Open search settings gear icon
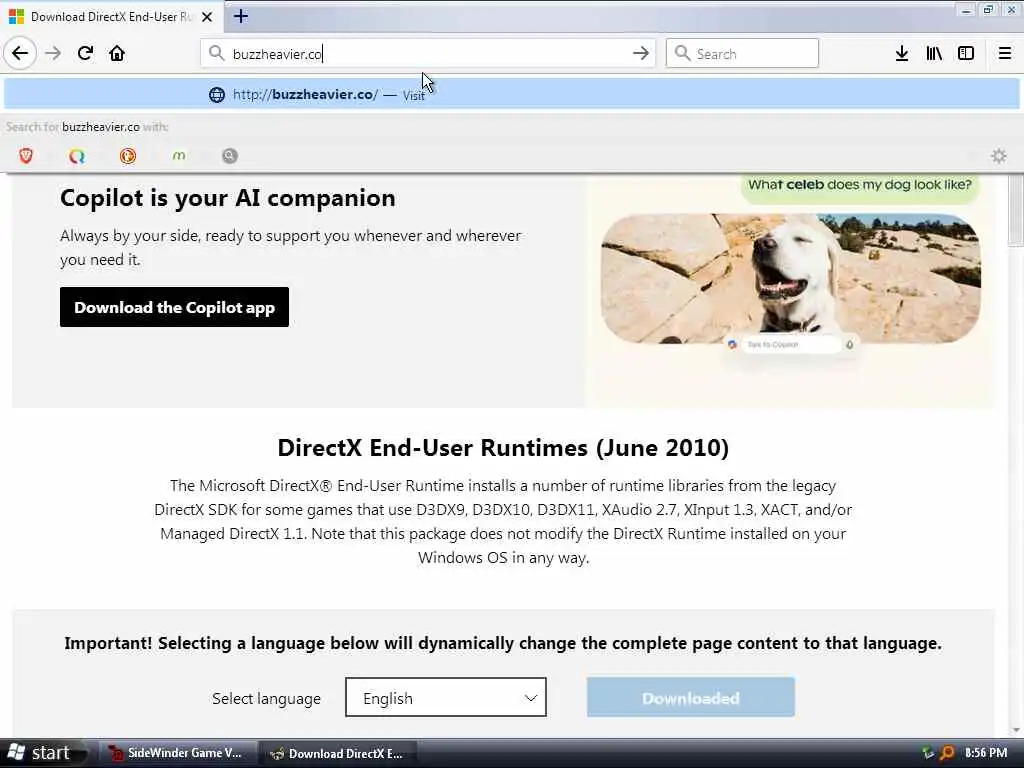Image resolution: width=1024 pixels, height=768 pixels. pos(999,155)
